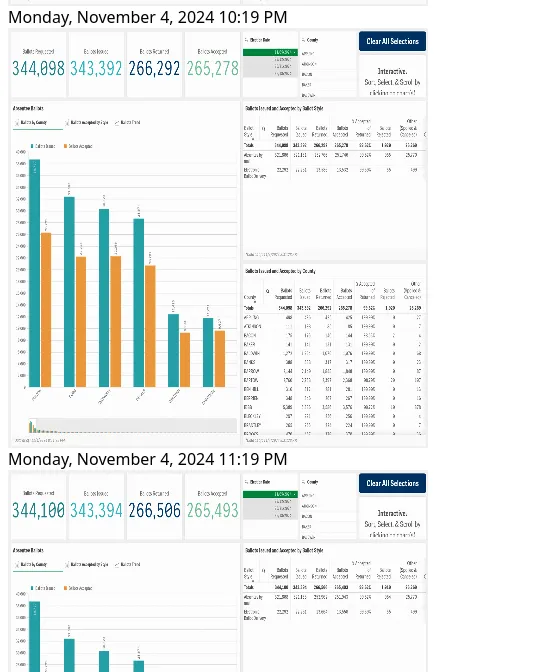This screenshot has width=544, height=672.
Task: Switch to Ballots Trend tab, 11:19 PM chart
Action: click(x=127, y=564)
